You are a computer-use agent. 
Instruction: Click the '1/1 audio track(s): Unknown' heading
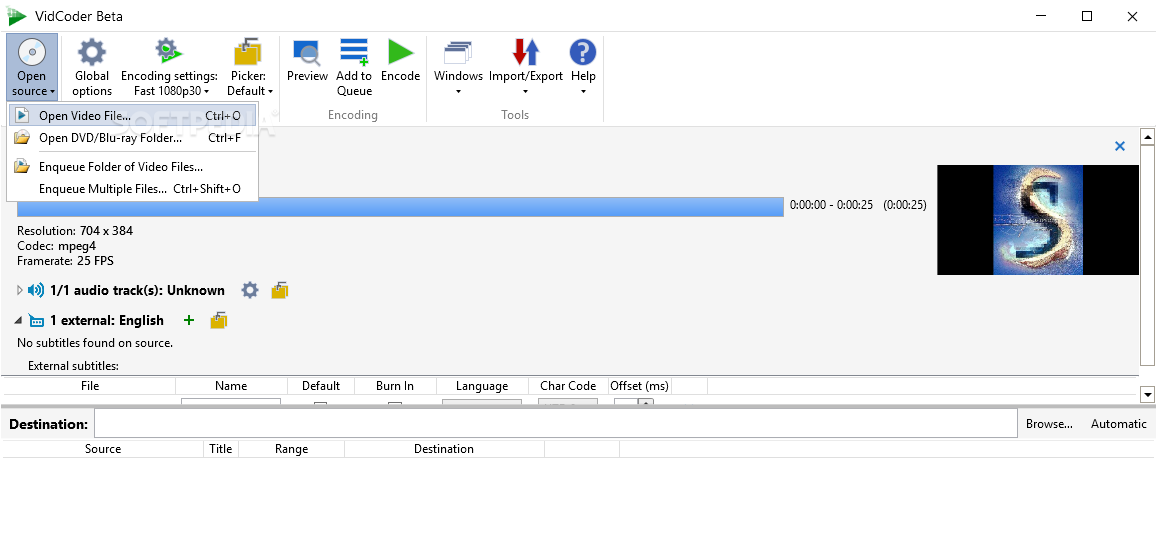pyautogui.click(x=137, y=291)
